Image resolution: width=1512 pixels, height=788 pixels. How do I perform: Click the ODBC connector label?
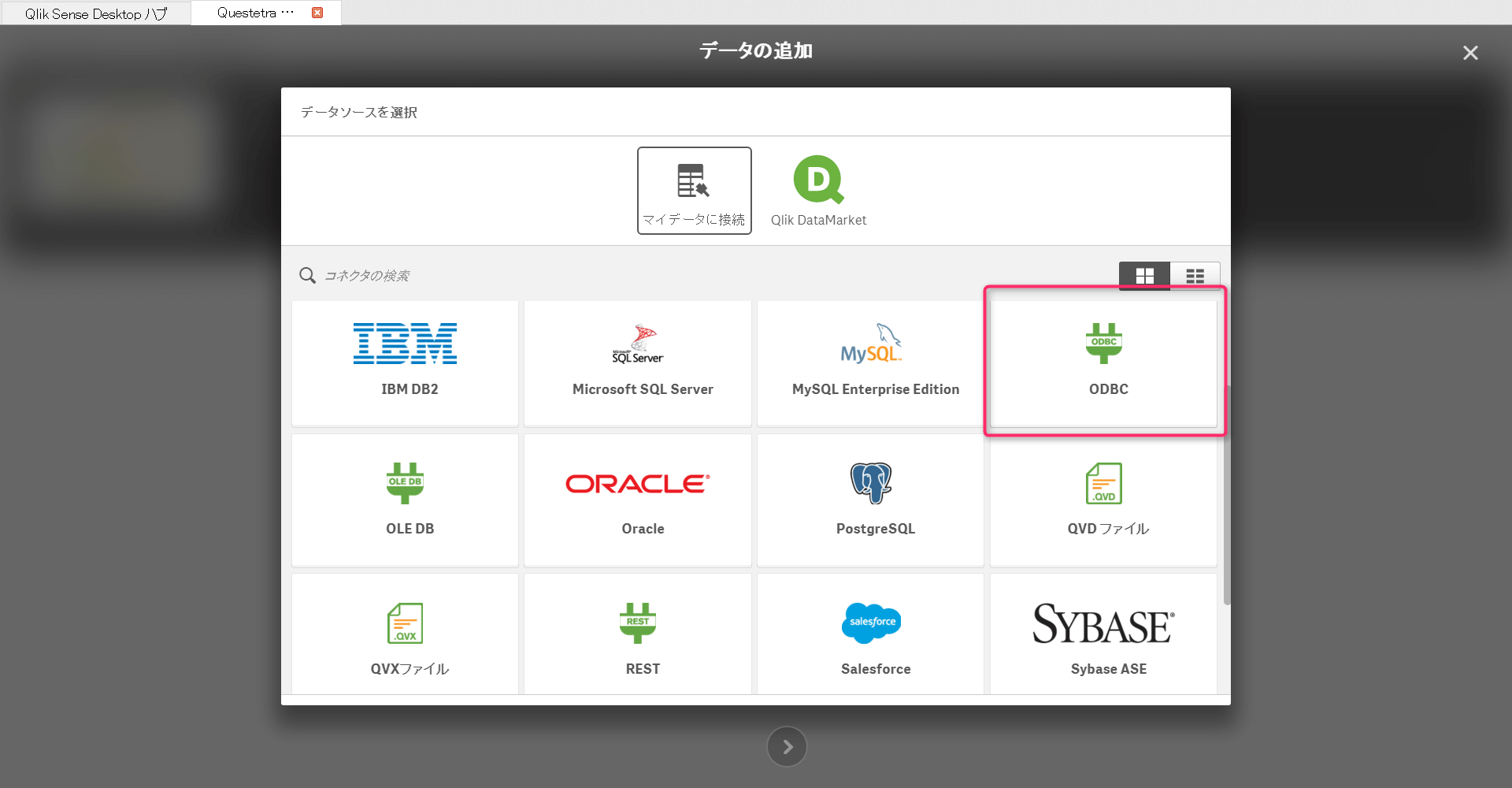tap(1109, 389)
